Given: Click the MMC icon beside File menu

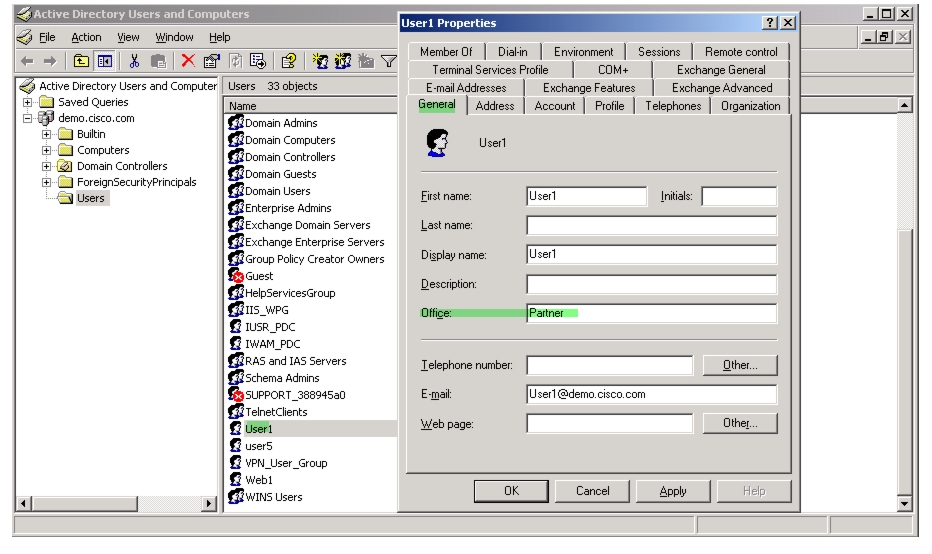Looking at the screenshot, I should (x=25, y=37).
